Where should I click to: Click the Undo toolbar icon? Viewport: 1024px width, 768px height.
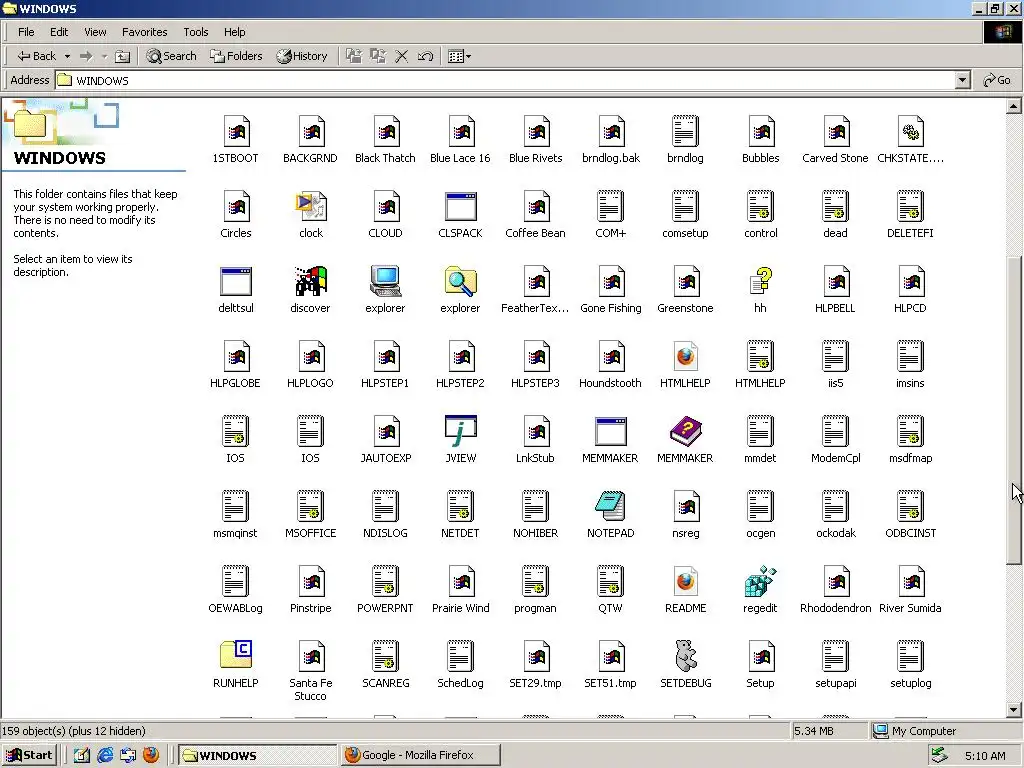(x=425, y=56)
